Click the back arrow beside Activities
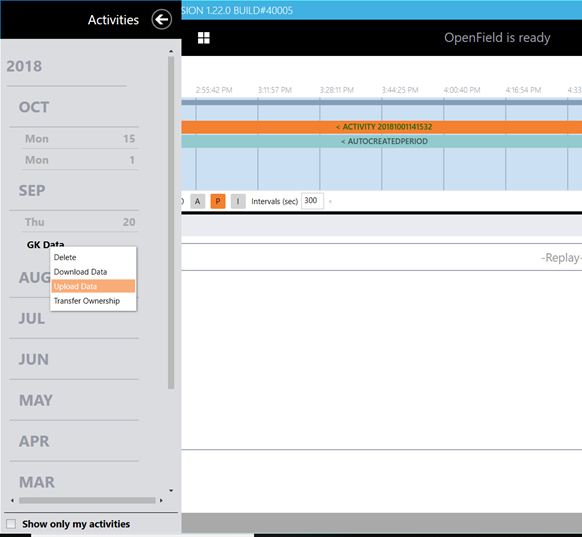Viewport: 582px width, 537px height. (x=161, y=19)
